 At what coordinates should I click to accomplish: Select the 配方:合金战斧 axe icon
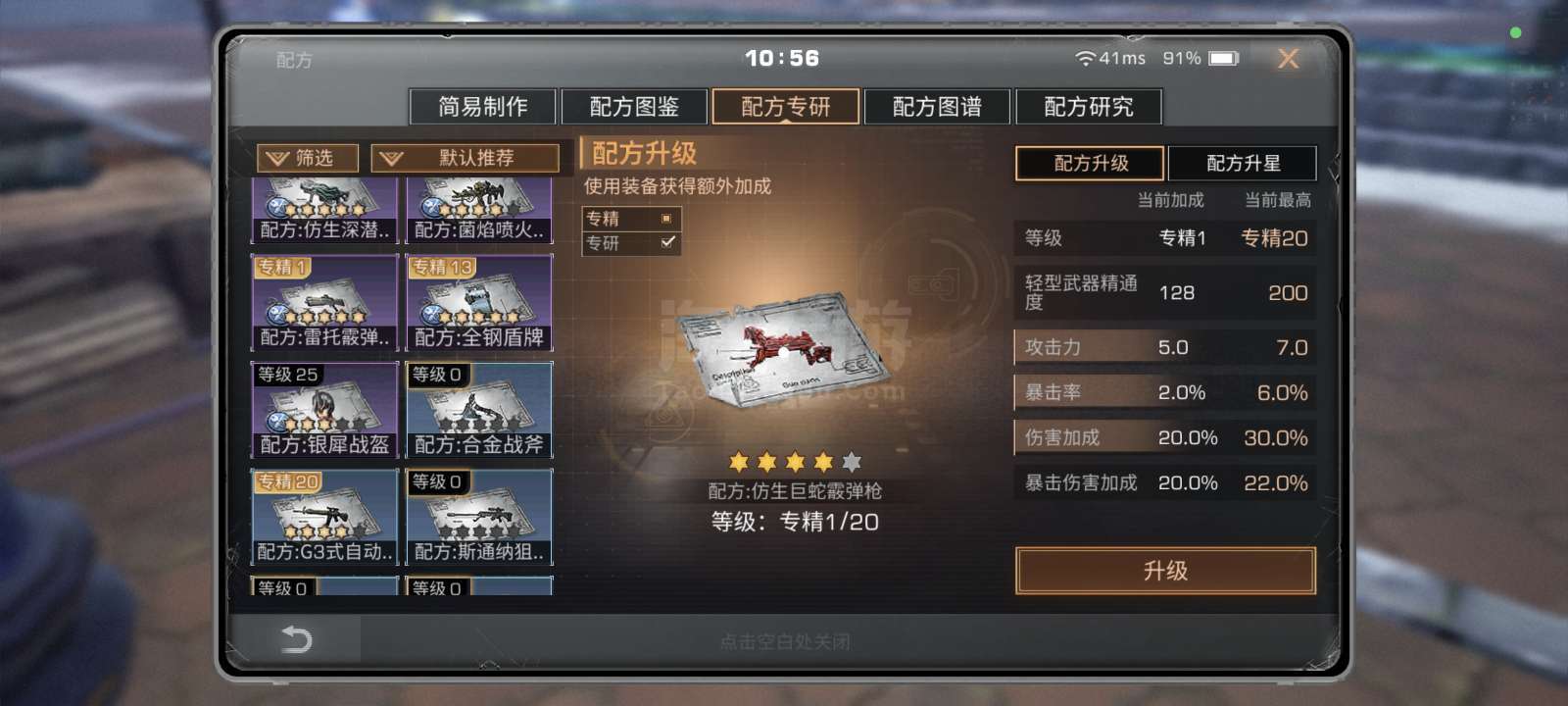(479, 410)
